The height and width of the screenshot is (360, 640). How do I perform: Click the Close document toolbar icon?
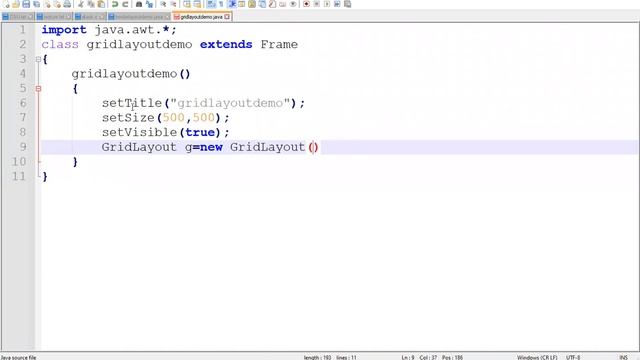pos(48,4)
